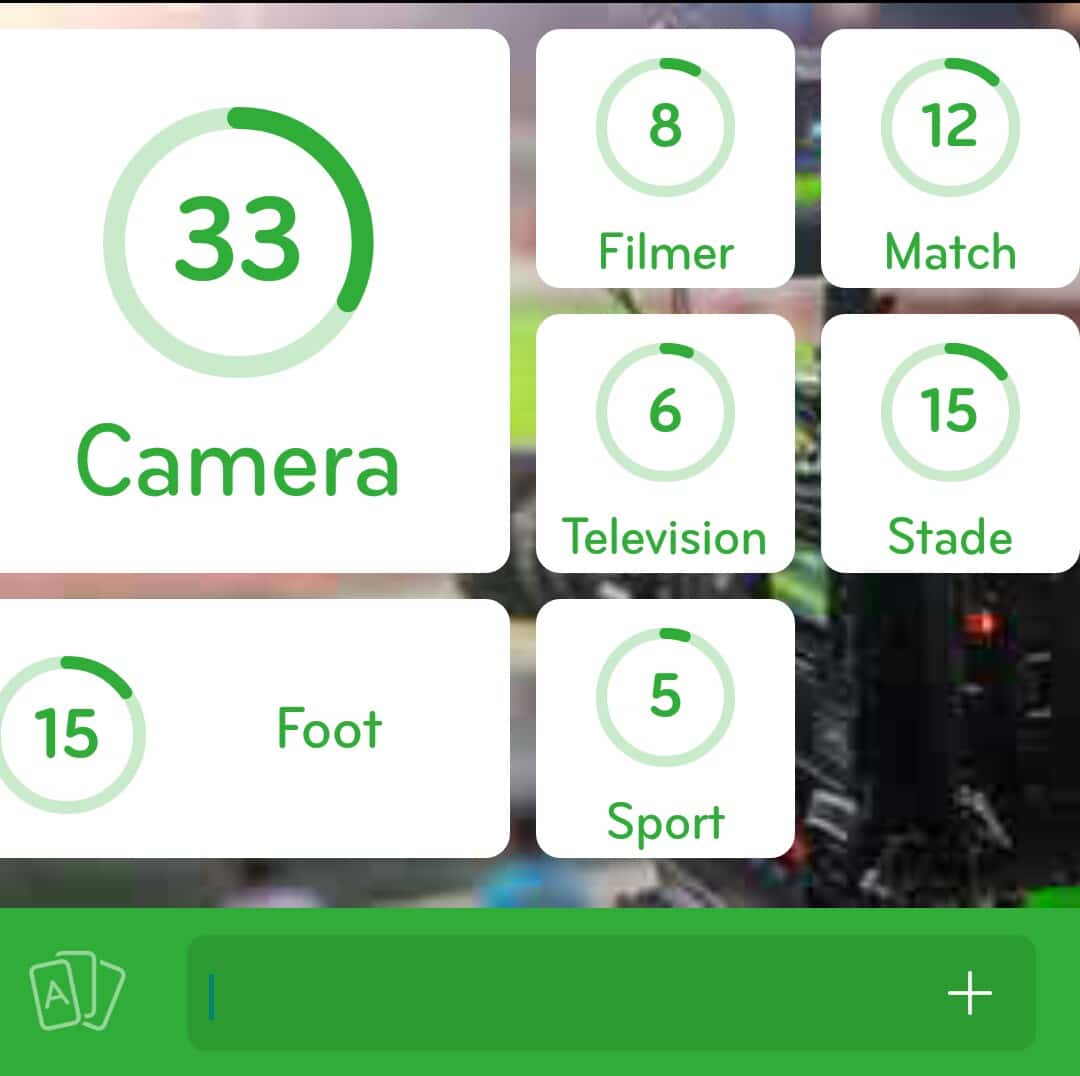Screen dimensions: 1080x1076
Task: Select the Stade answer tile
Action: pos(951,443)
